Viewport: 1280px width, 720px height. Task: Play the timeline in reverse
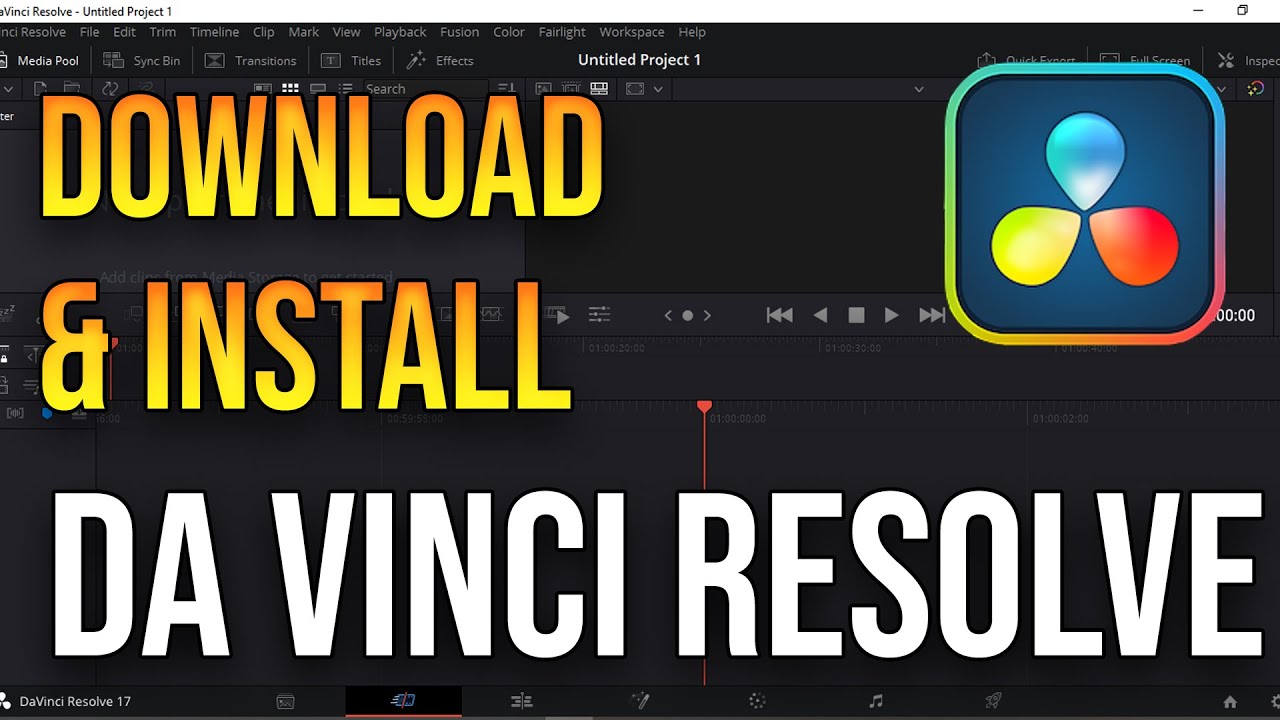click(820, 315)
